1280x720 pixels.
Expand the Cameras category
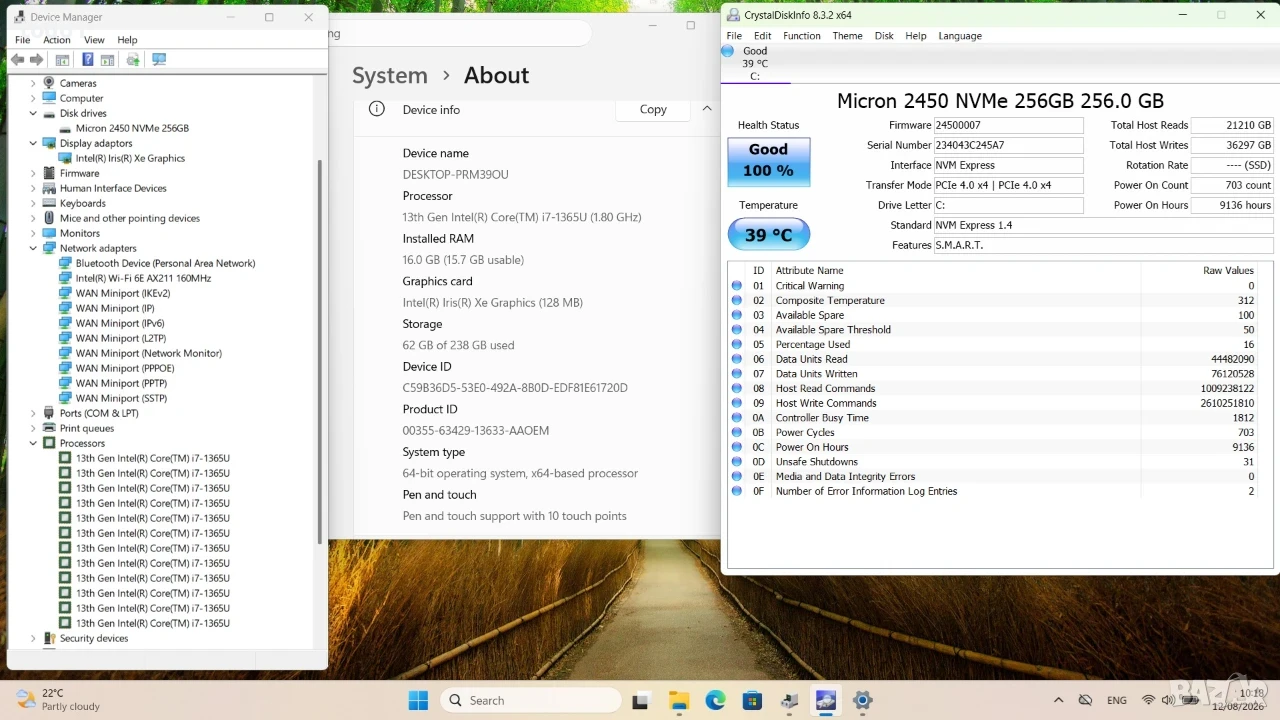coord(33,83)
